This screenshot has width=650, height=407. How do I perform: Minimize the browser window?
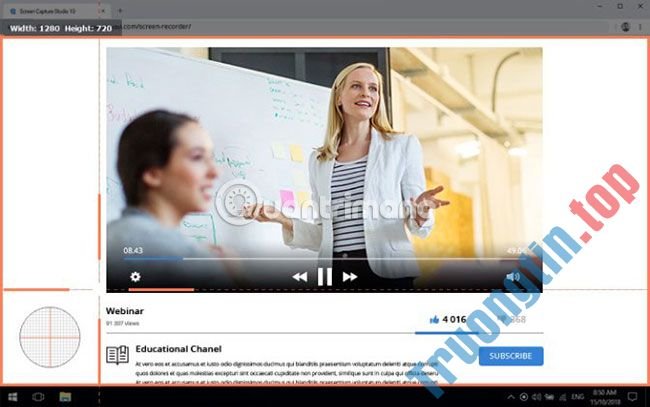coord(600,6)
